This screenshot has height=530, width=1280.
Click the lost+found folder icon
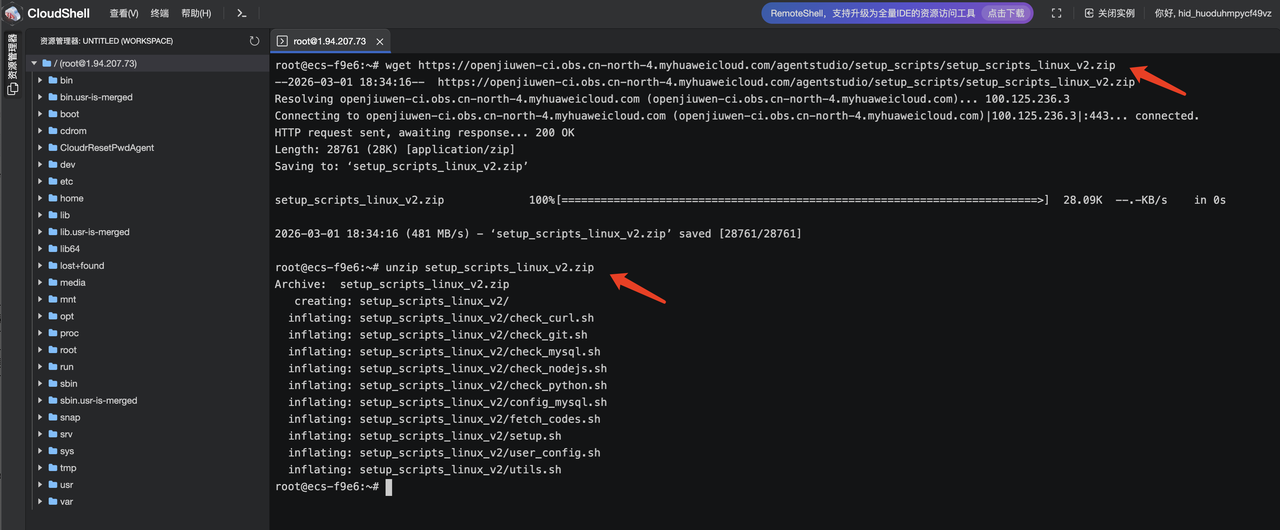point(53,265)
